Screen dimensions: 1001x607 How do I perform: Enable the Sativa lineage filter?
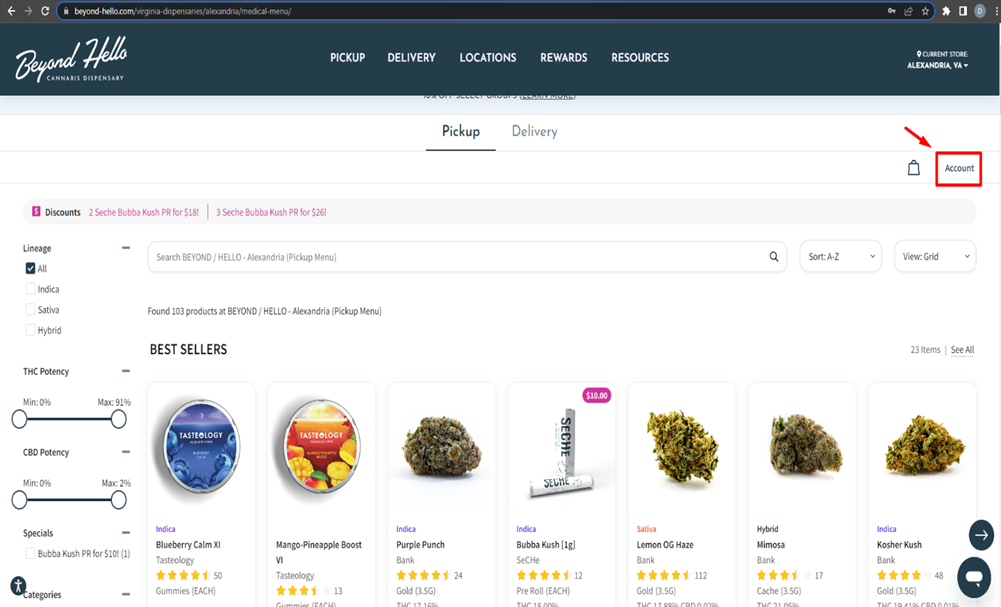30,310
